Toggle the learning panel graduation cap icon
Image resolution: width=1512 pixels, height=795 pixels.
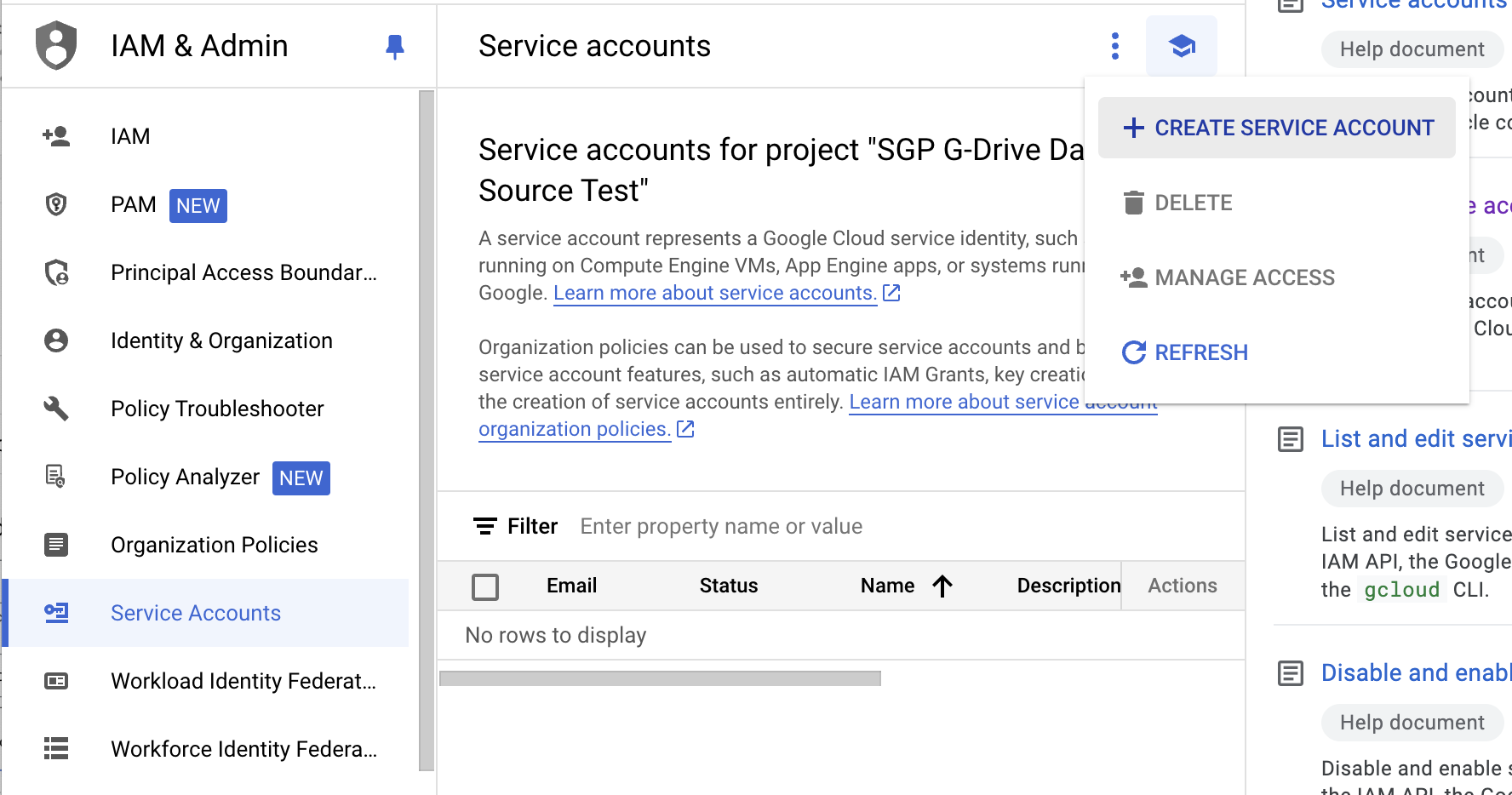click(x=1181, y=46)
